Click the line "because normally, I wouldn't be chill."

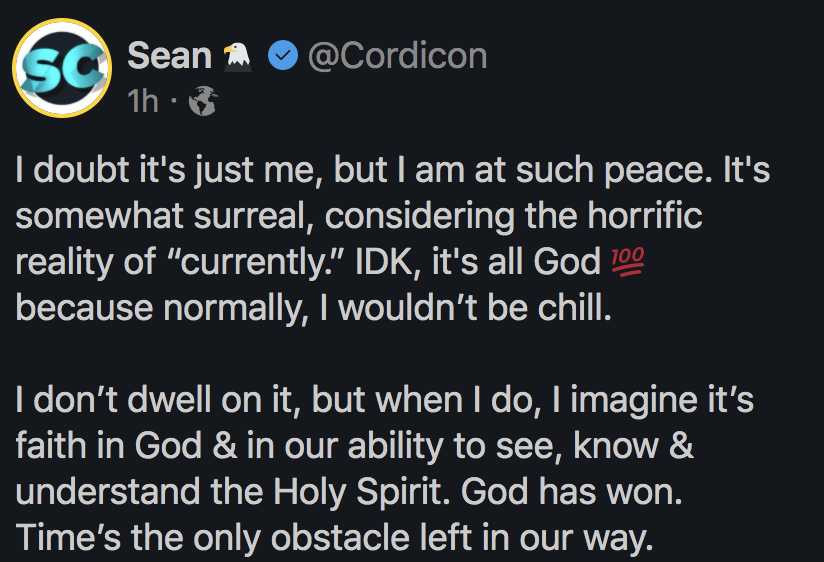click(x=311, y=308)
